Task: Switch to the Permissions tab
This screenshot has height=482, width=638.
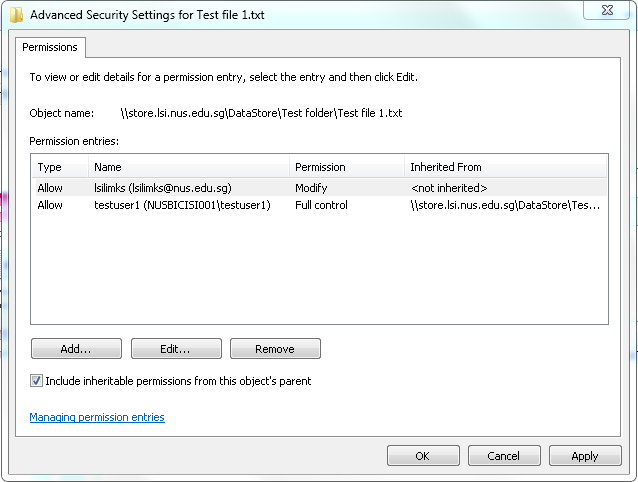Action: point(50,47)
